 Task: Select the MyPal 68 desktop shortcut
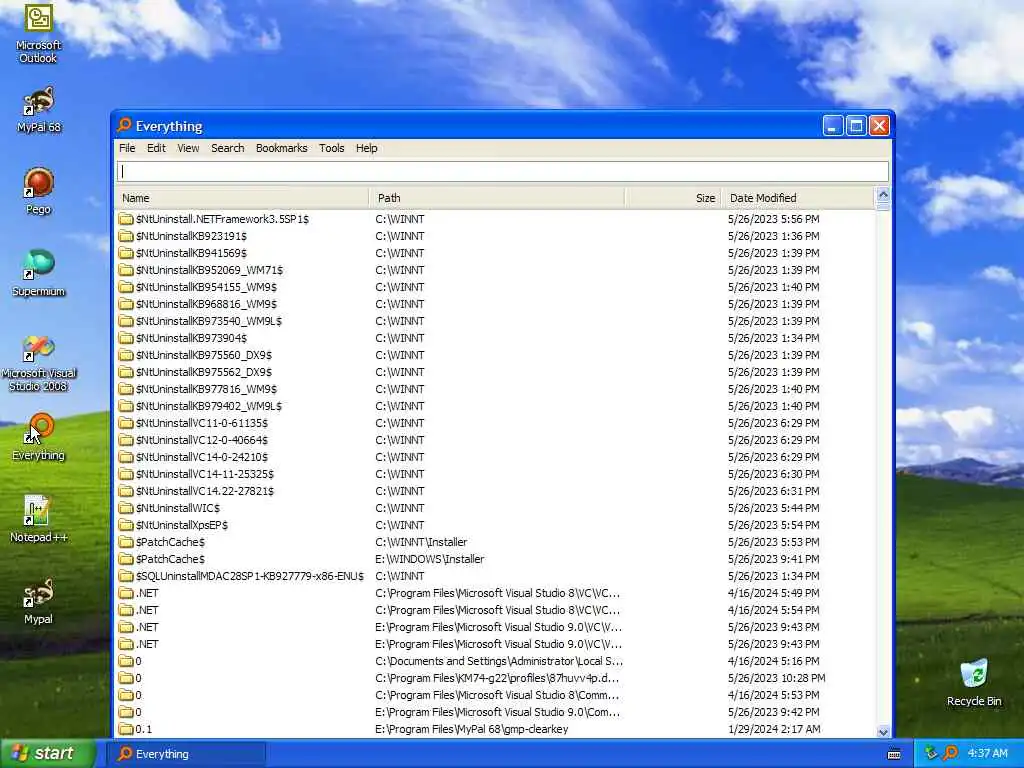click(39, 109)
